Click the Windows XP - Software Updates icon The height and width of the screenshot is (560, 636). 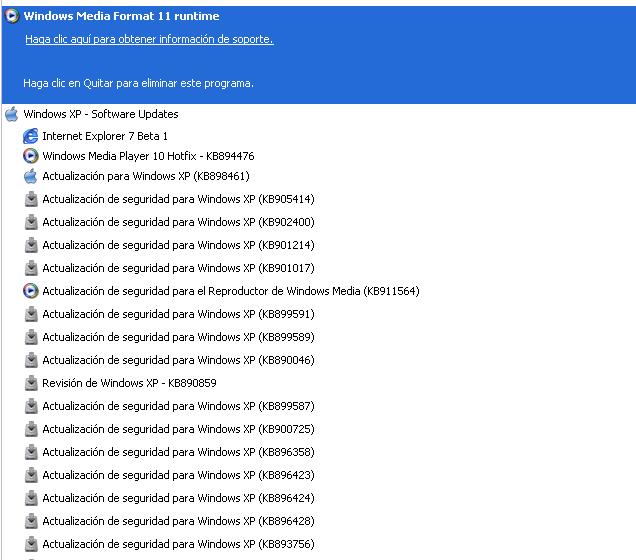coord(12,114)
